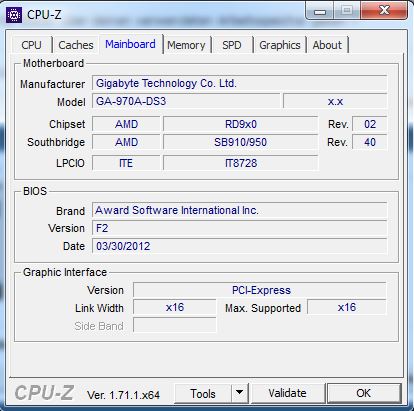This screenshot has width=414, height=411.
Task: Click the Tools button
Action: pyautogui.click(x=203, y=394)
